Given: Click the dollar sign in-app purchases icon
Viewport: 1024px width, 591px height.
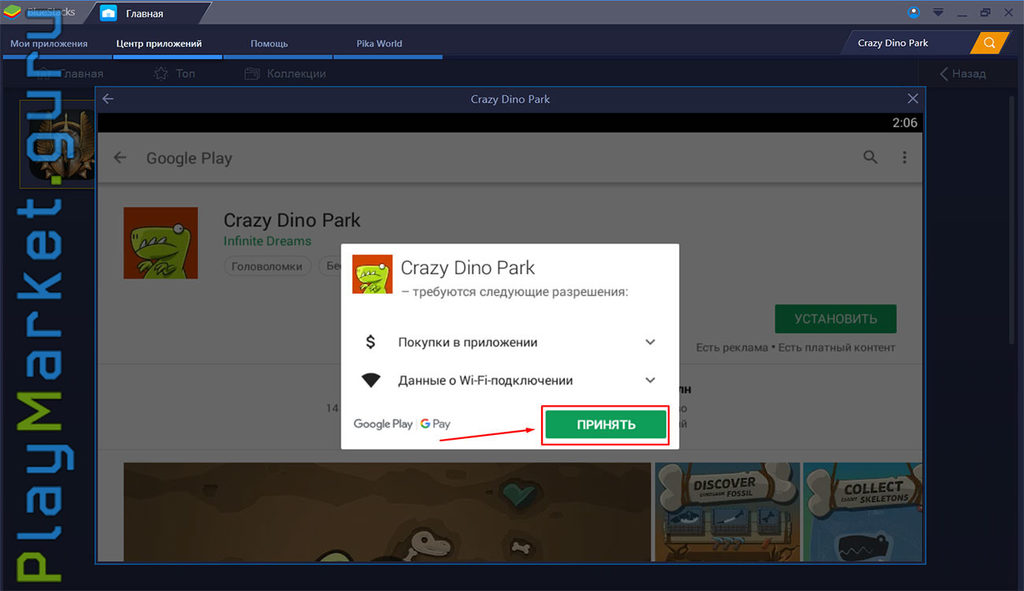Looking at the screenshot, I should click(x=370, y=342).
